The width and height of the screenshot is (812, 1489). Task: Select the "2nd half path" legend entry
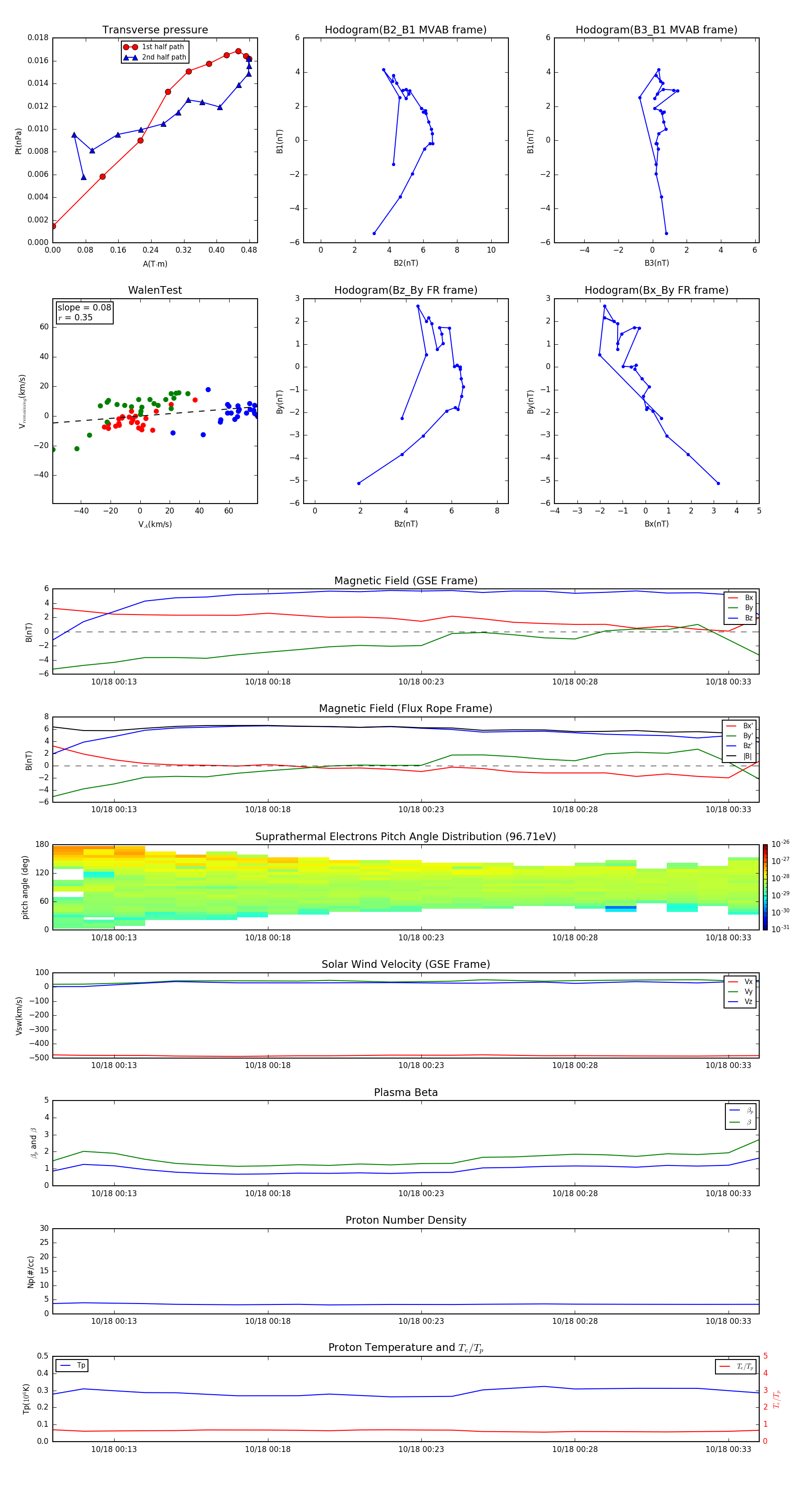coord(156,57)
